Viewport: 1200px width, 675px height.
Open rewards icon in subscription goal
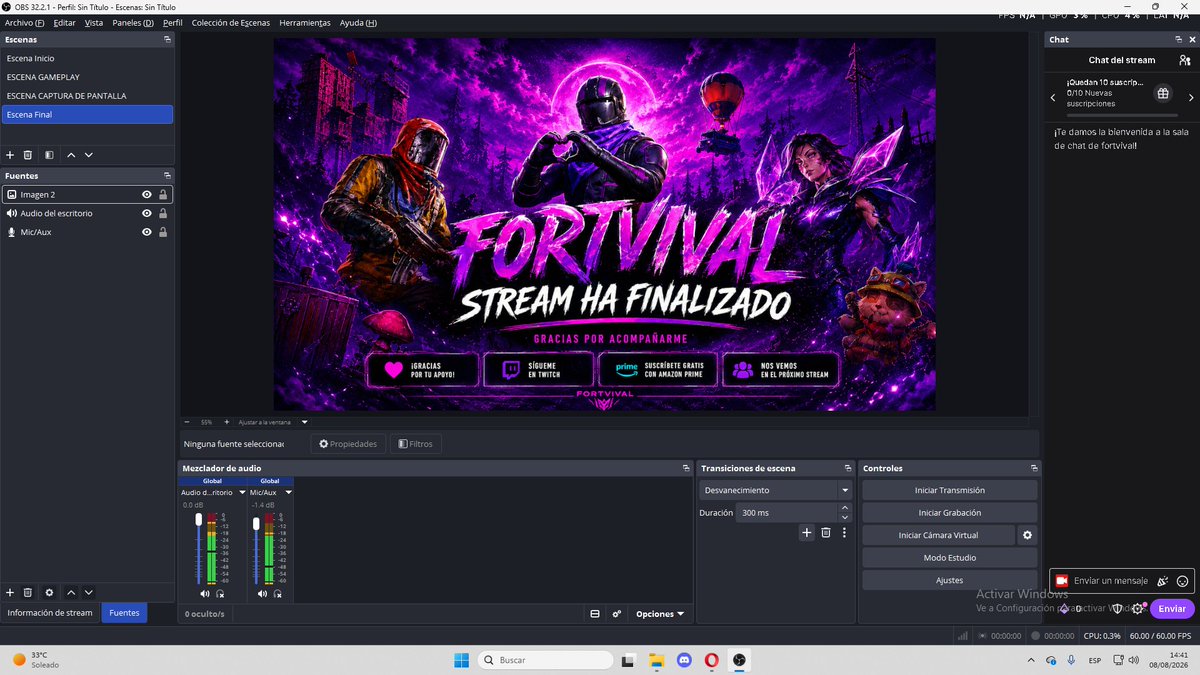pyautogui.click(x=1162, y=93)
